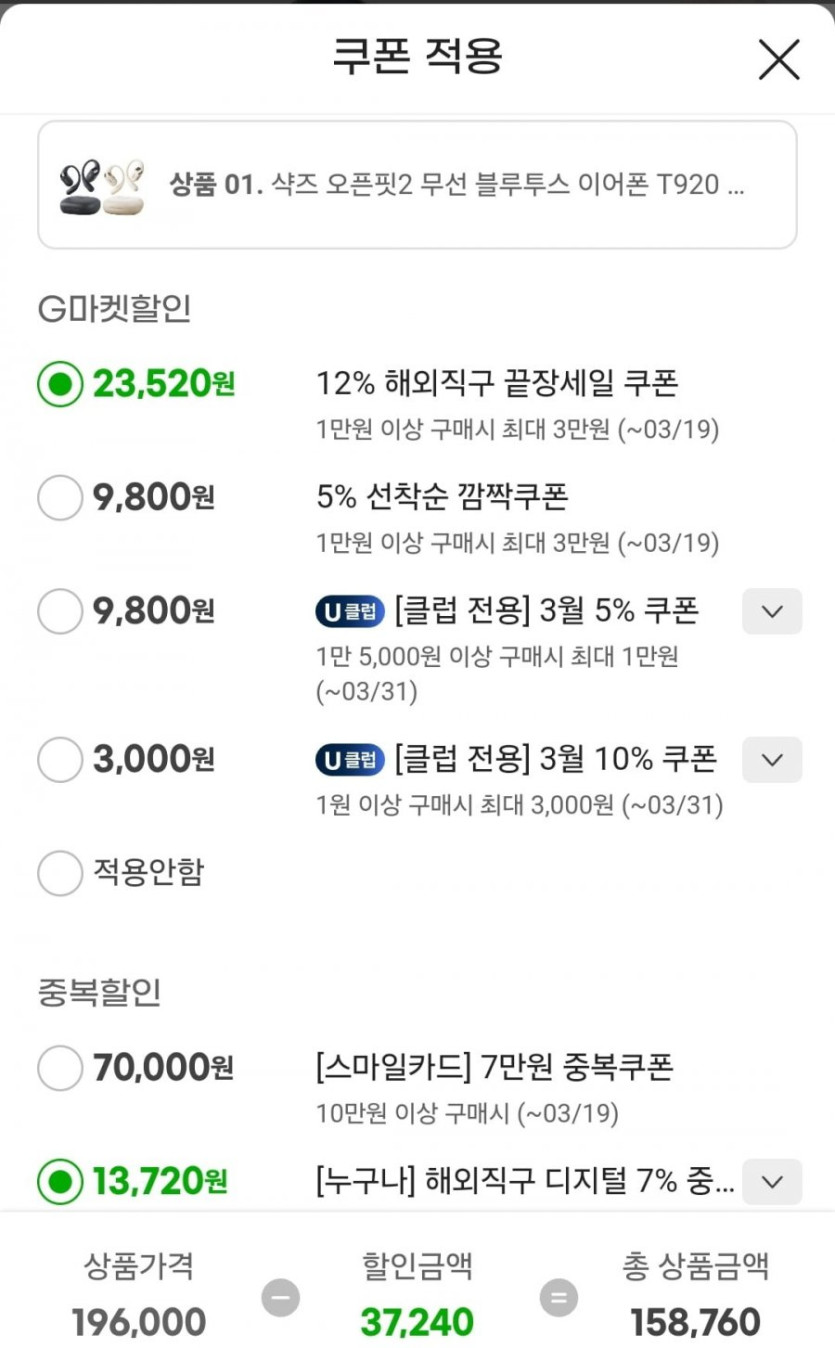835x1348 pixels.
Task: Tap the 12% 해외직구 끝장세일 쿠폰 label
Action: coord(497,383)
